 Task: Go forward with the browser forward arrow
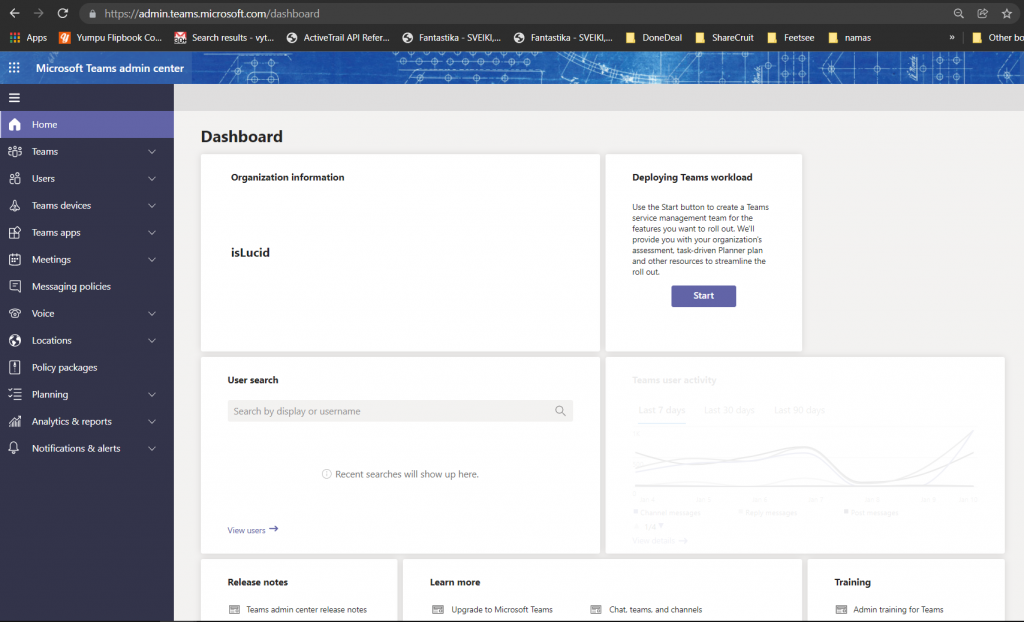tap(39, 13)
